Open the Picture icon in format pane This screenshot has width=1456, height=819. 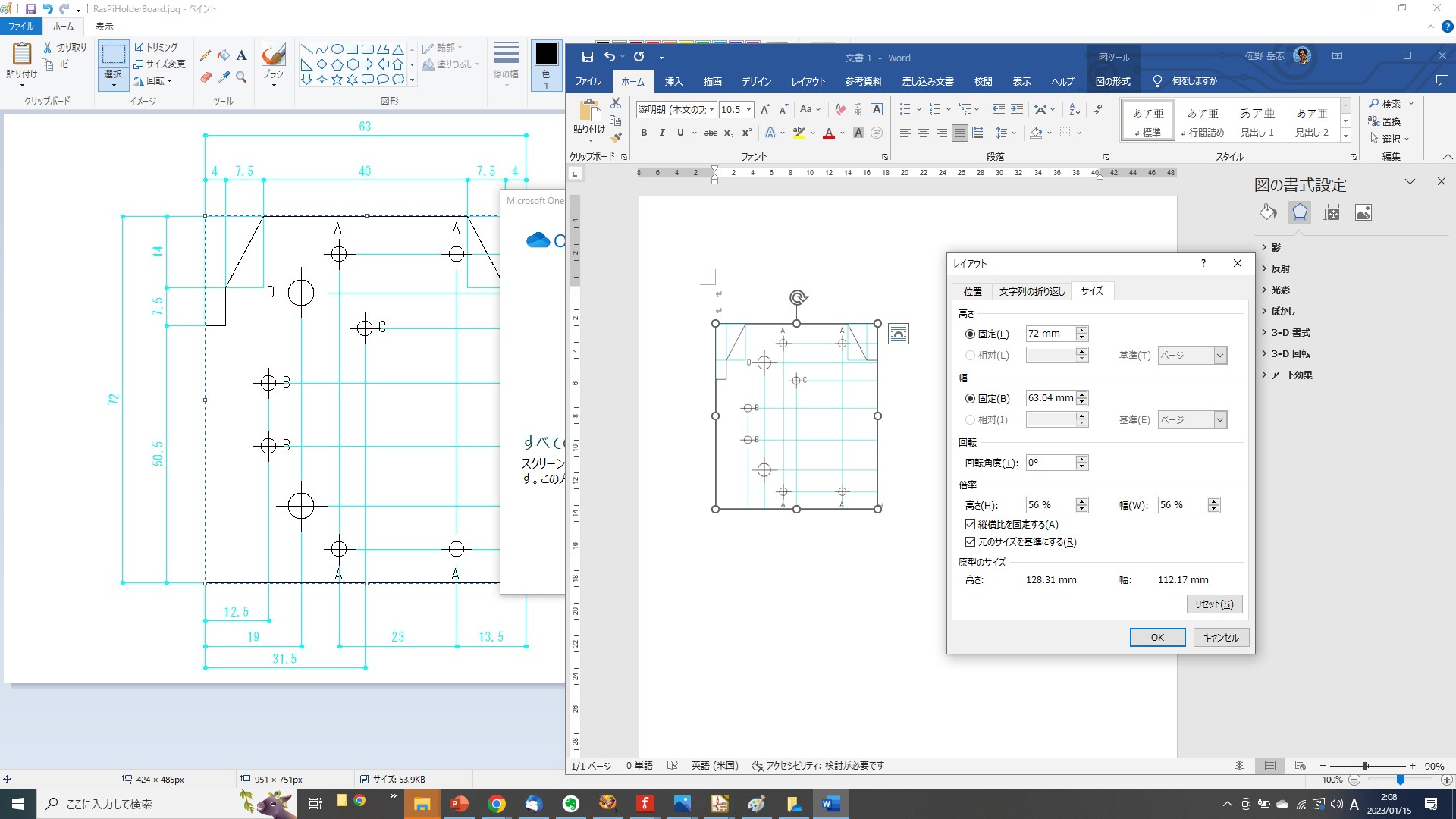point(1363,213)
